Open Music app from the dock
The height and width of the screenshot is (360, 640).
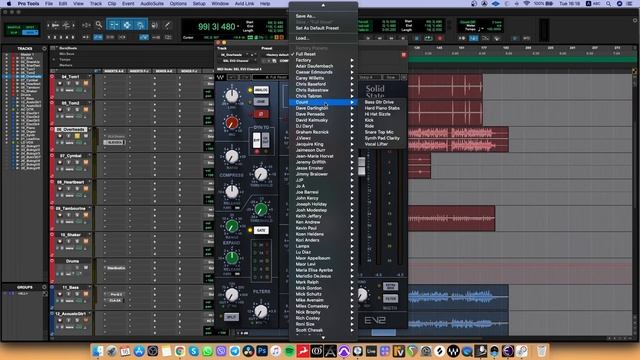276,351
